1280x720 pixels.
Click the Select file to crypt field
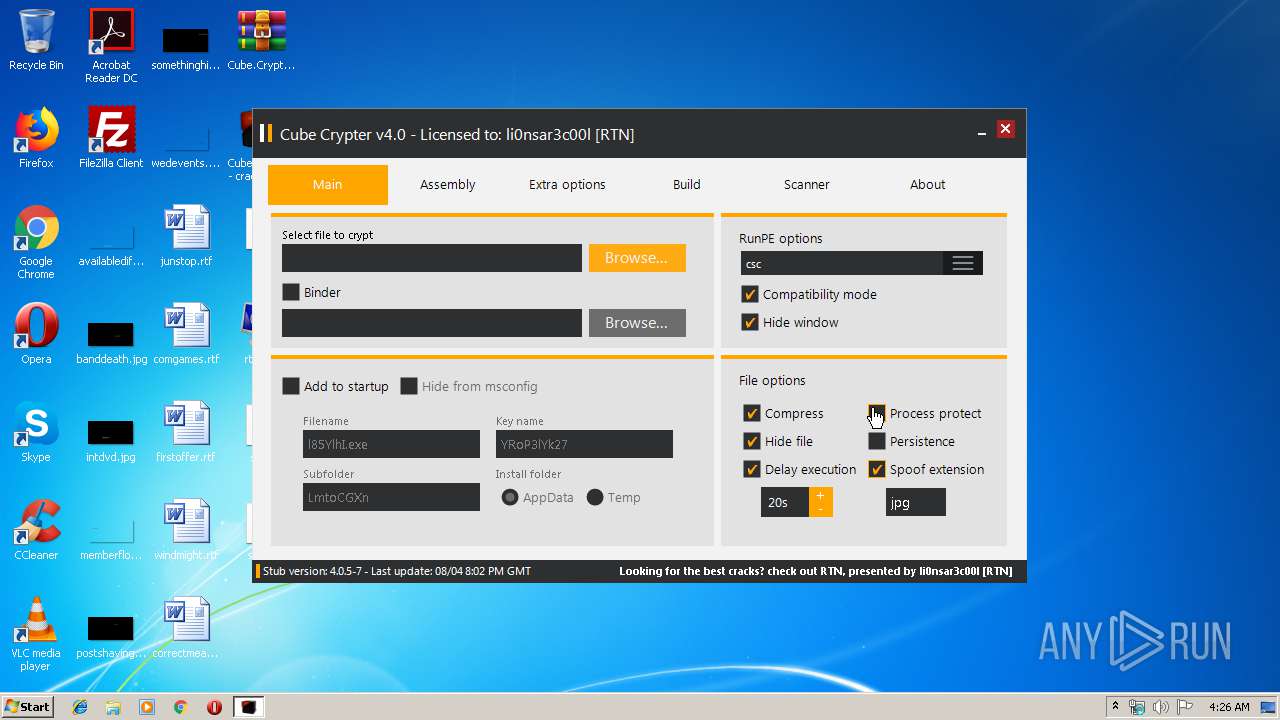coord(432,258)
